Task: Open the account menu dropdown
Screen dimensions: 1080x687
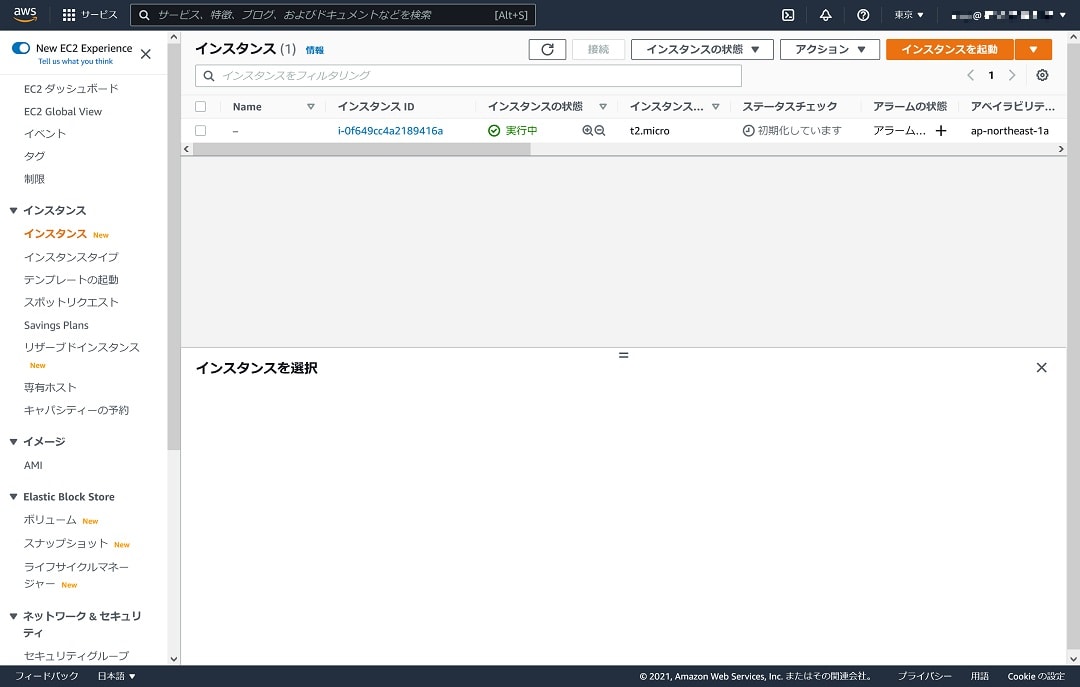Action: [1008, 14]
